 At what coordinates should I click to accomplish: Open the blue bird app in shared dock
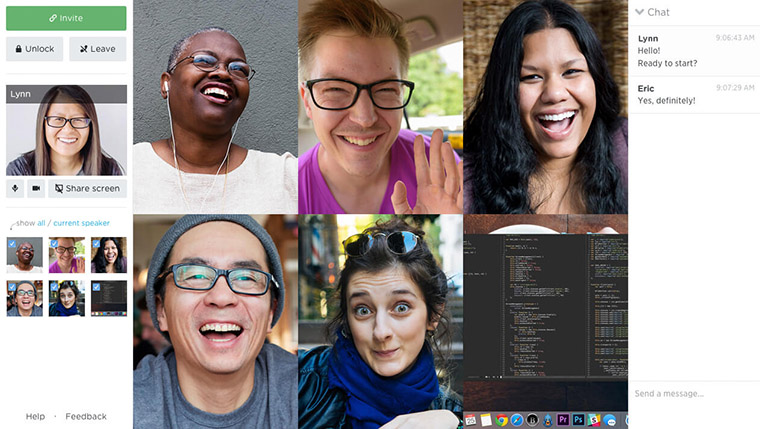pos(548,420)
